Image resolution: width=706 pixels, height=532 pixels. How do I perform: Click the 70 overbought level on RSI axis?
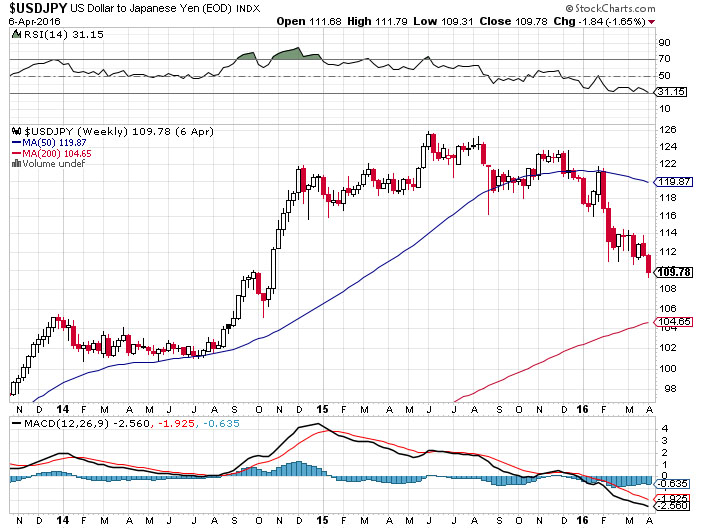pos(664,59)
